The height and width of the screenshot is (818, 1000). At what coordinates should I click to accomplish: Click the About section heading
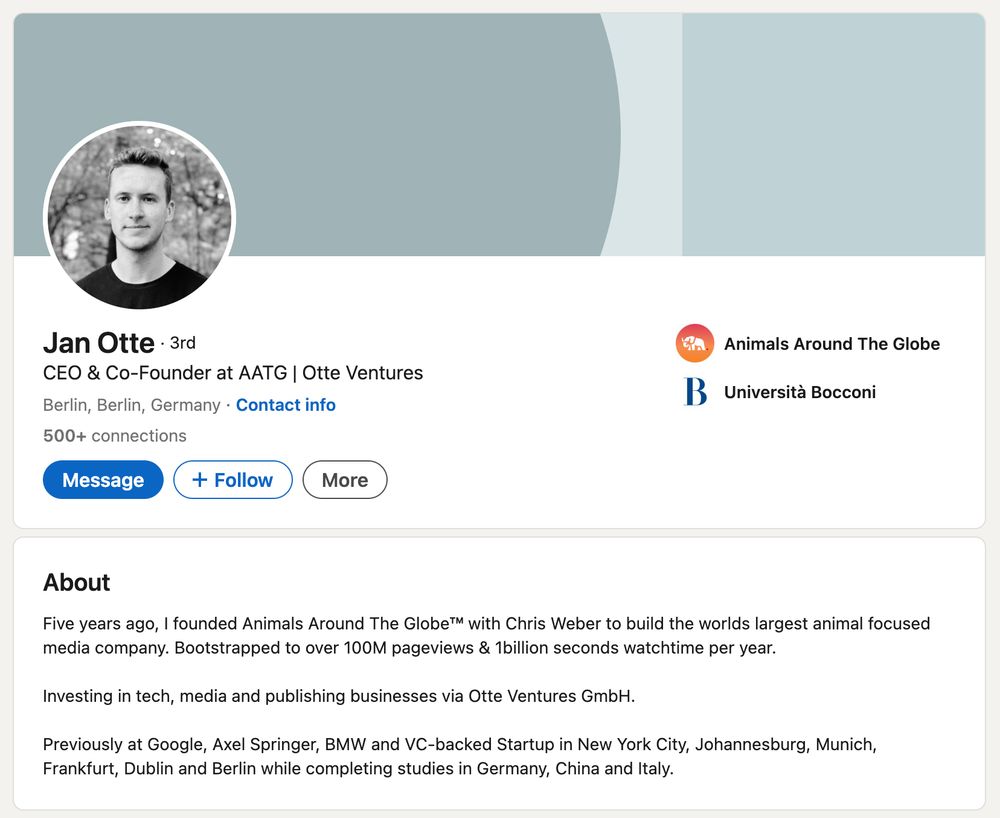[x=77, y=582]
